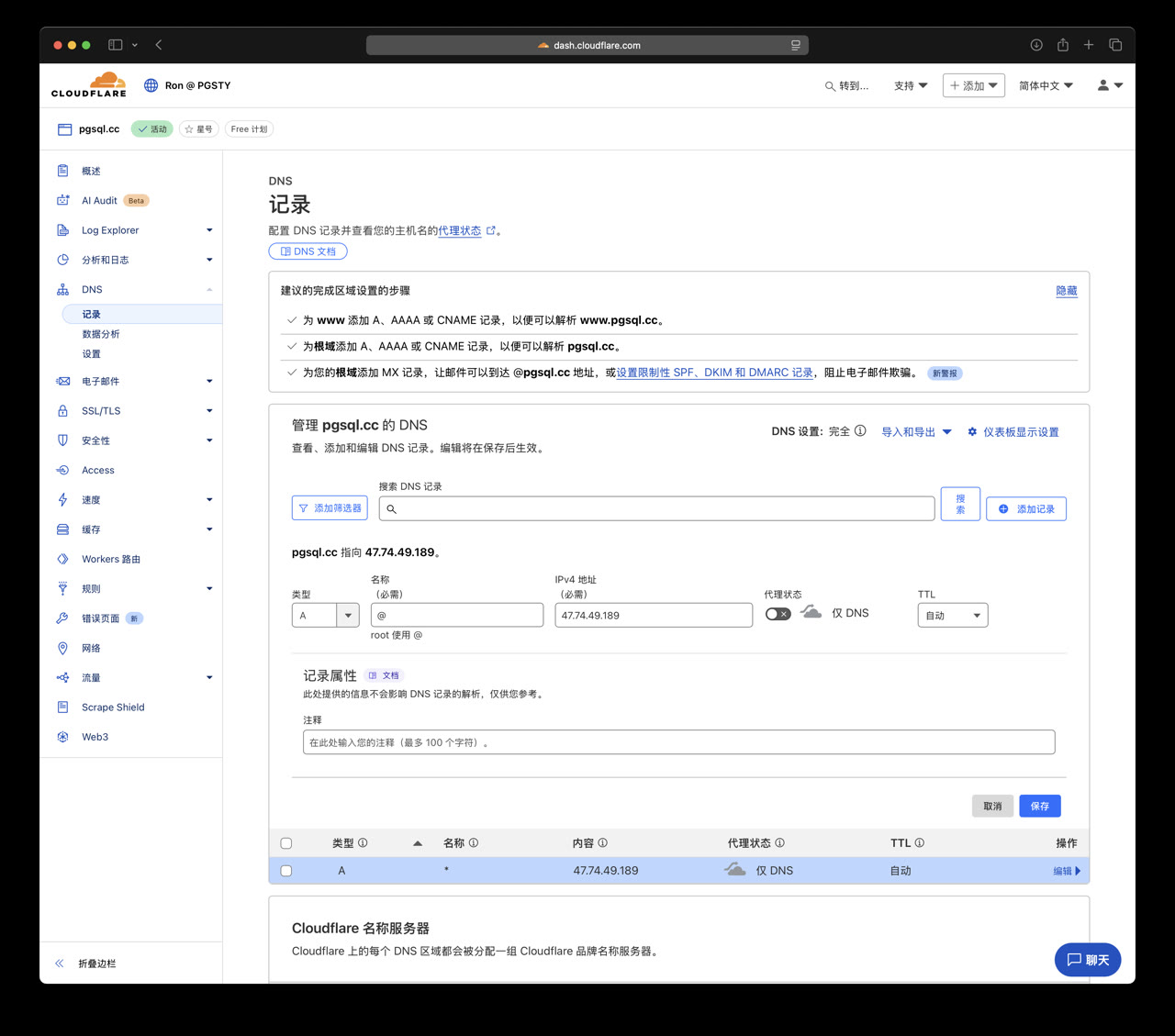Image resolution: width=1175 pixels, height=1036 pixels.
Task: Open the Access sidebar item
Action: coord(98,470)
